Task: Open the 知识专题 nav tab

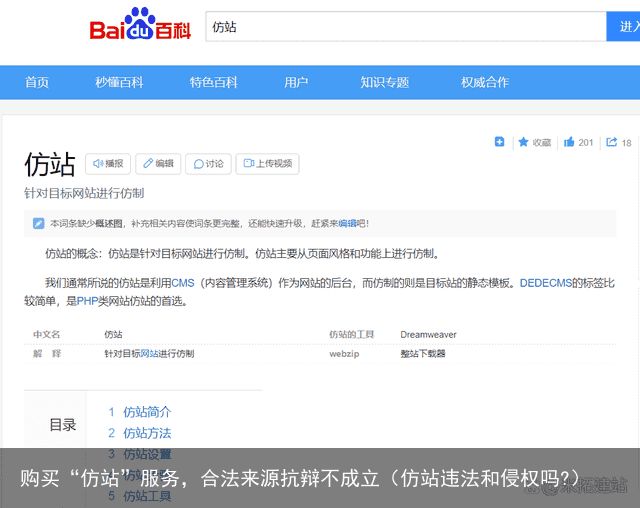Action: pos(384,82)
